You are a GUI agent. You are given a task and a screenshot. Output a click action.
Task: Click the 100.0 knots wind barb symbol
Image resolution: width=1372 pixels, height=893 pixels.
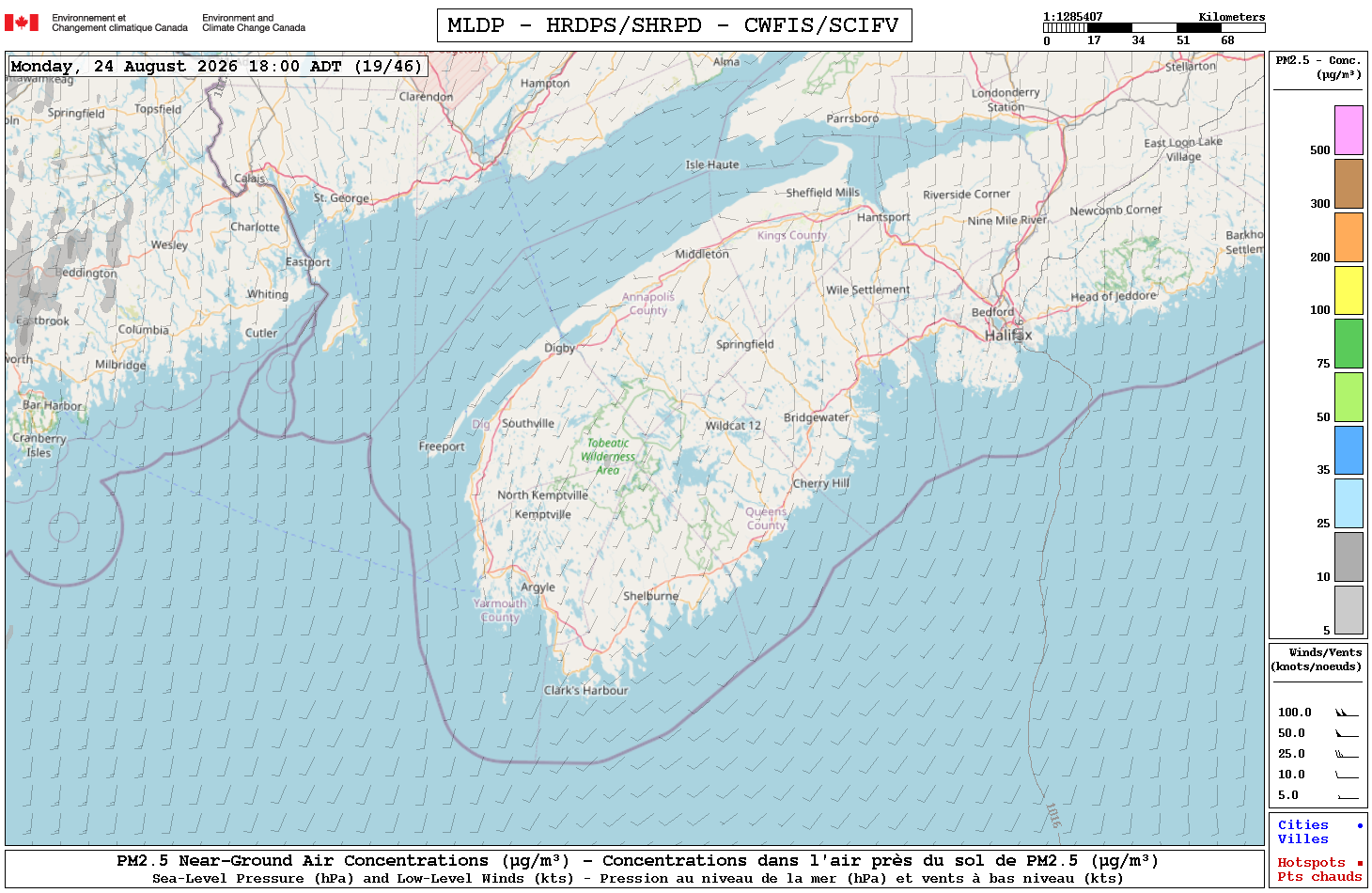point(1347,713)
